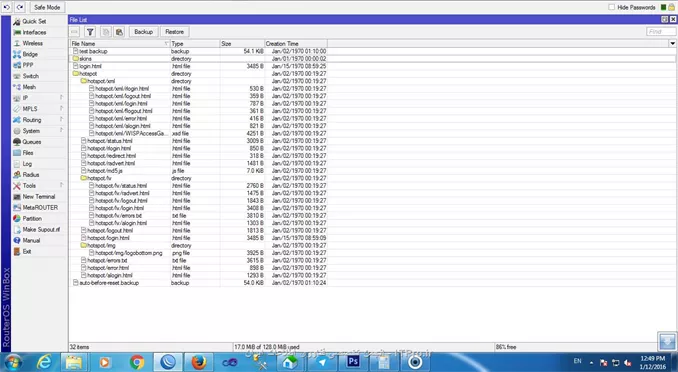This screenshot has width=678, height=372.
Task: Click the Redo arrow icon
Action: coord(20,7)
